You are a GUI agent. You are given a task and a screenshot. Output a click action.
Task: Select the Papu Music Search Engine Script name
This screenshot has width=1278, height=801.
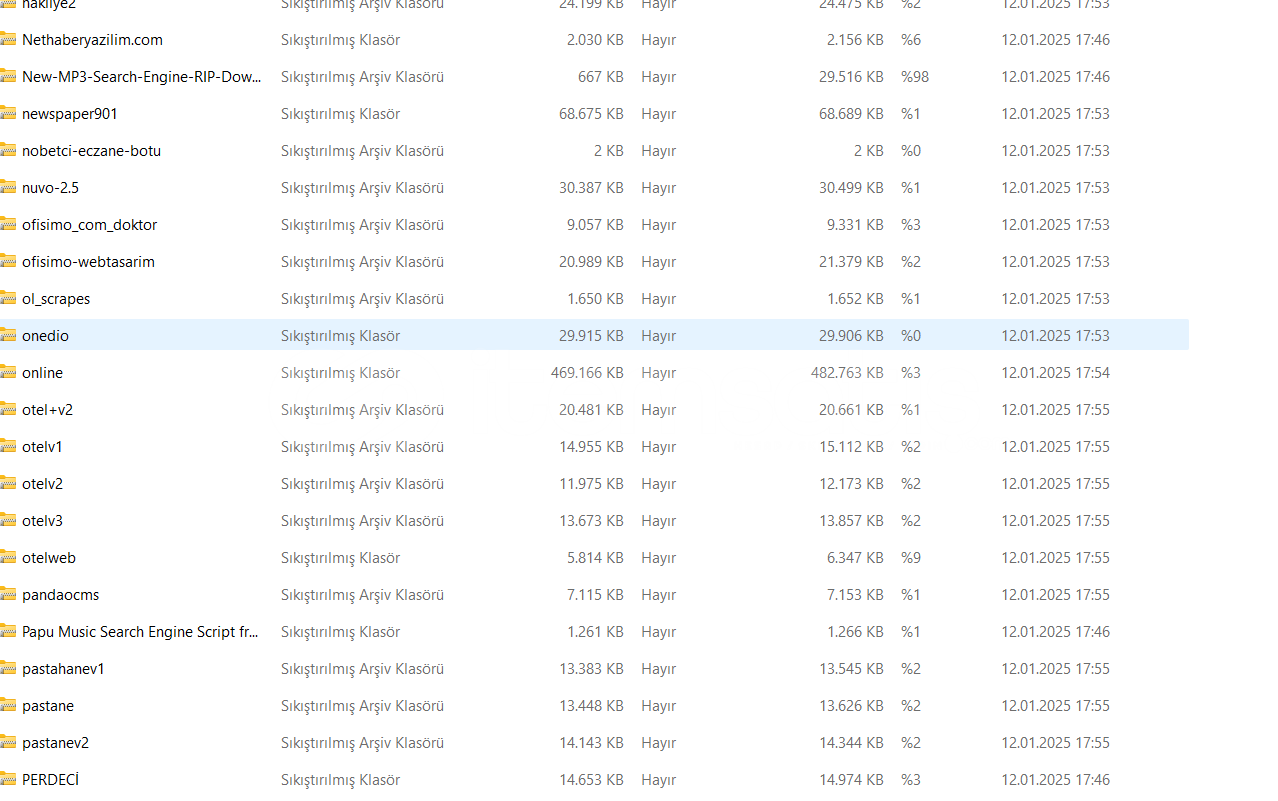pyautogui.click(x=140, y=632)
